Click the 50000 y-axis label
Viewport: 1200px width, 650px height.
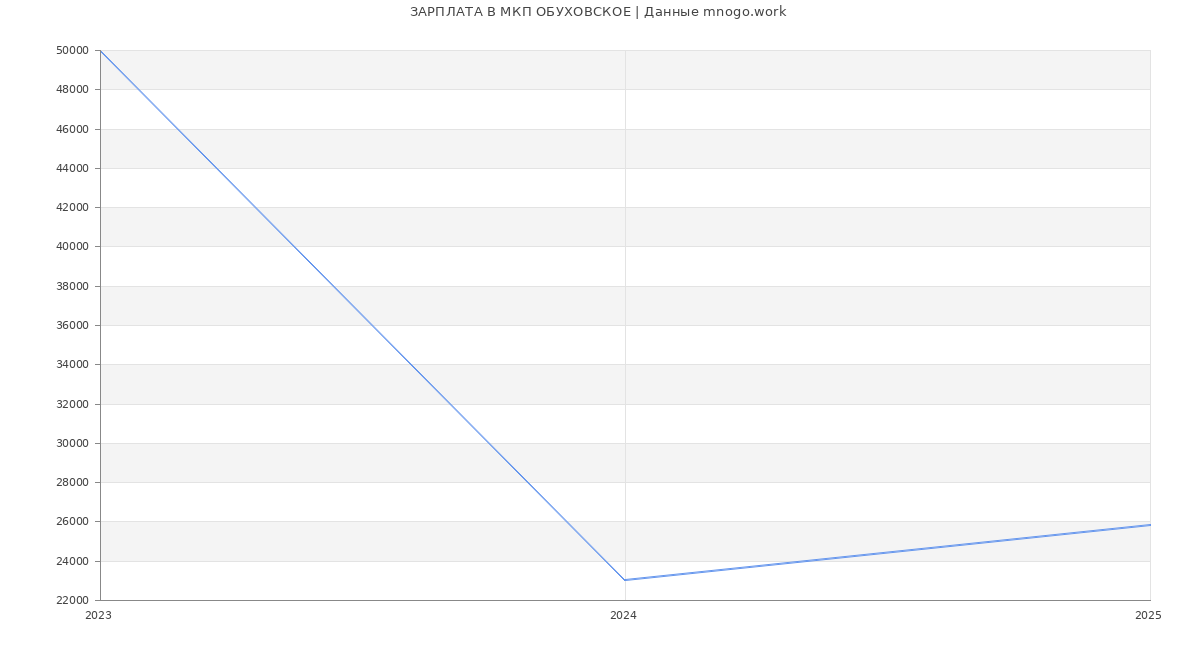coord(74,50)
